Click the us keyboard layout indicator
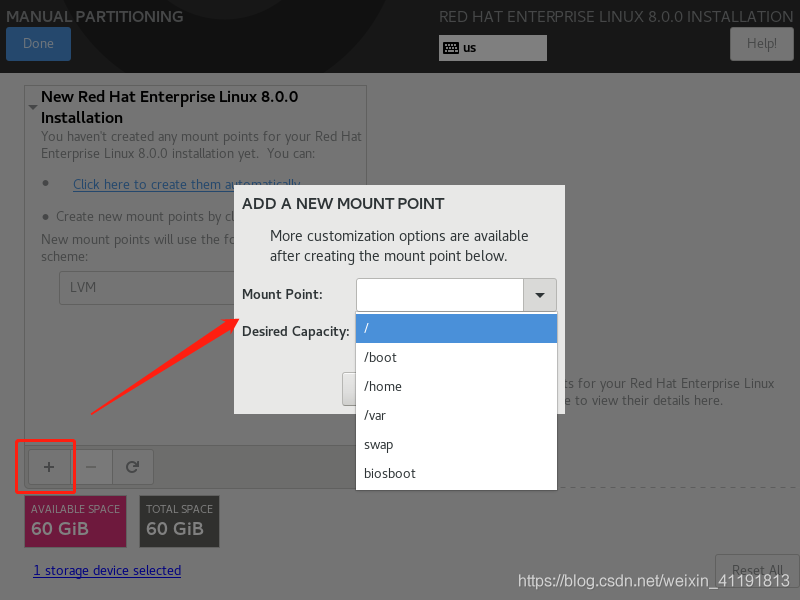Image resolution: width=800 pixels, height=600 pixels. point(493,48)
